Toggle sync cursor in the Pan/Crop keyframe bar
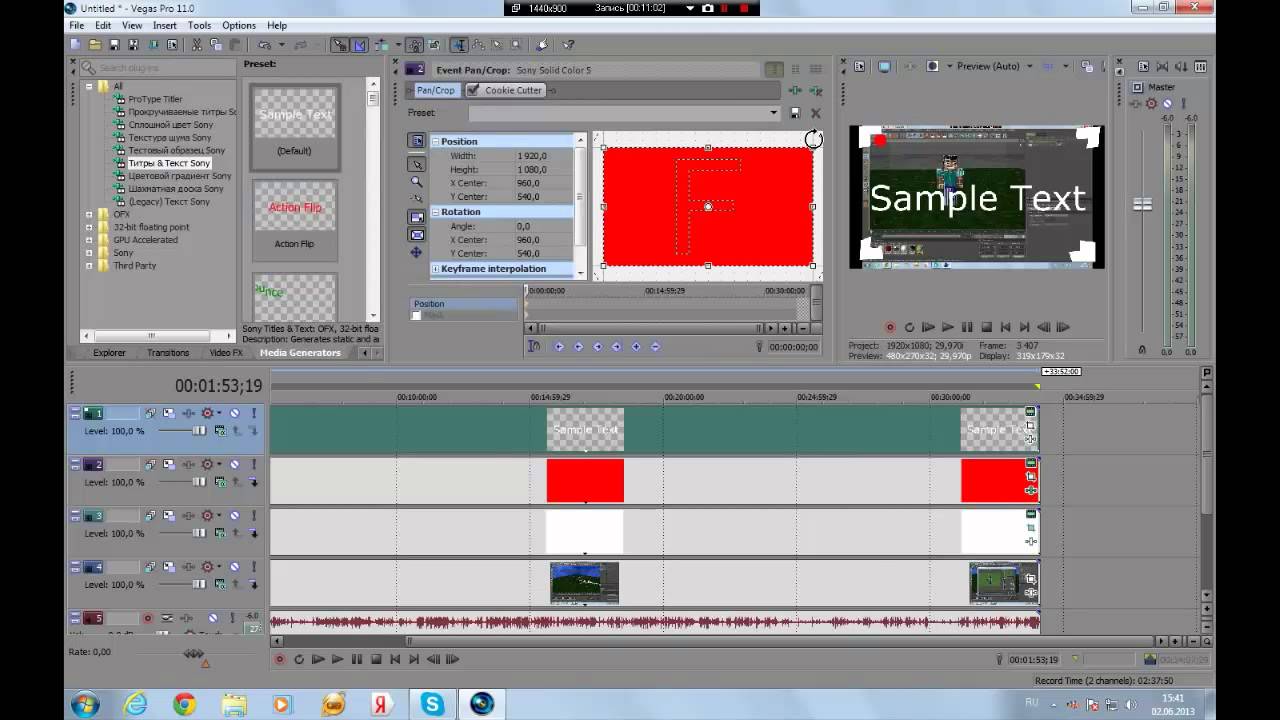This screenshot has height=720, width=1280. [x=534, y=346]
